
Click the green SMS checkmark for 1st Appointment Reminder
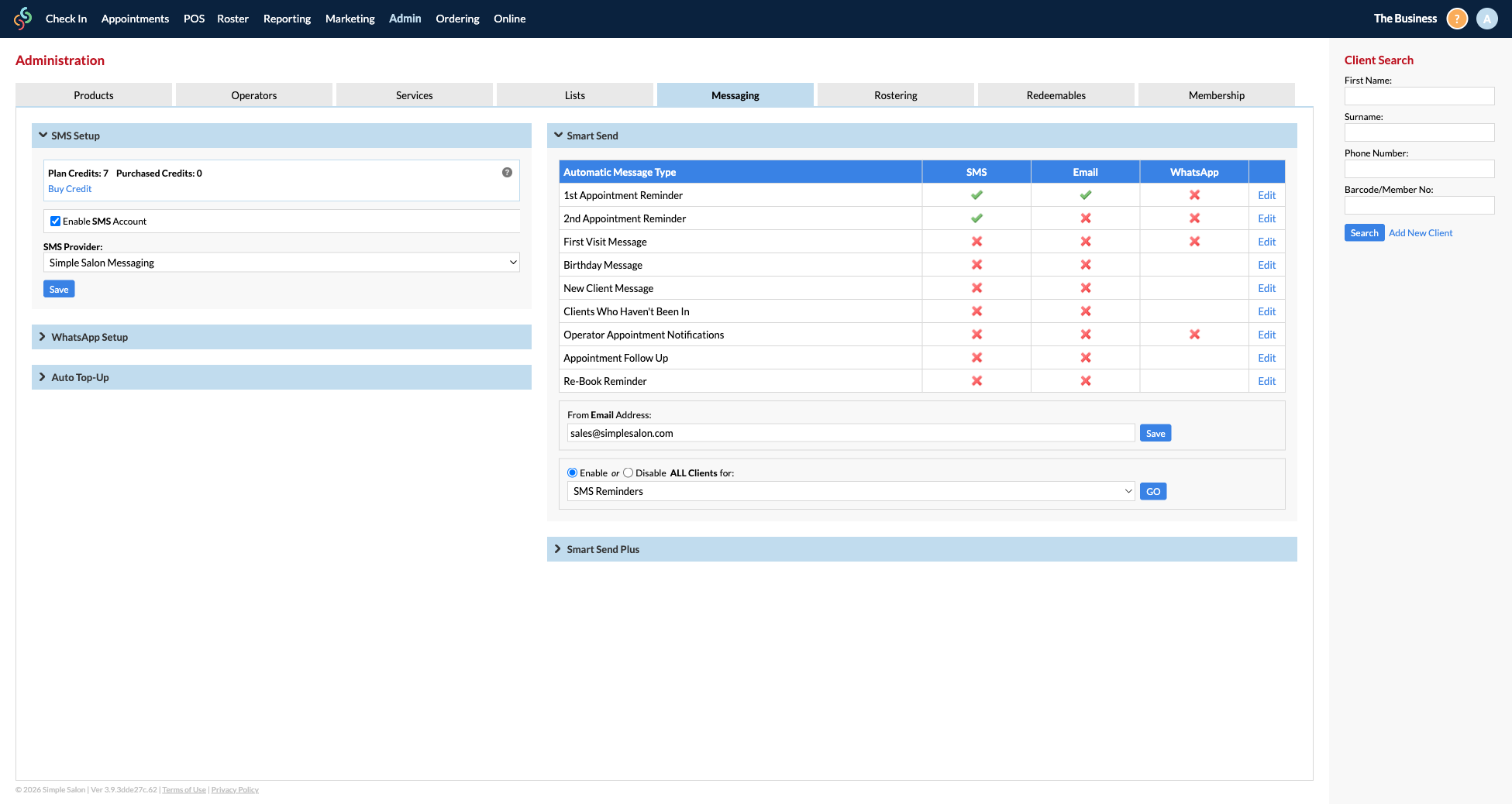click(976, 194)
